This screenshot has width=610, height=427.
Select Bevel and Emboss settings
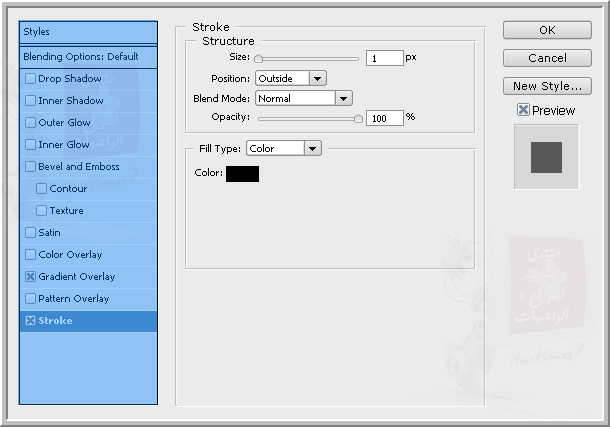[78, 167]
